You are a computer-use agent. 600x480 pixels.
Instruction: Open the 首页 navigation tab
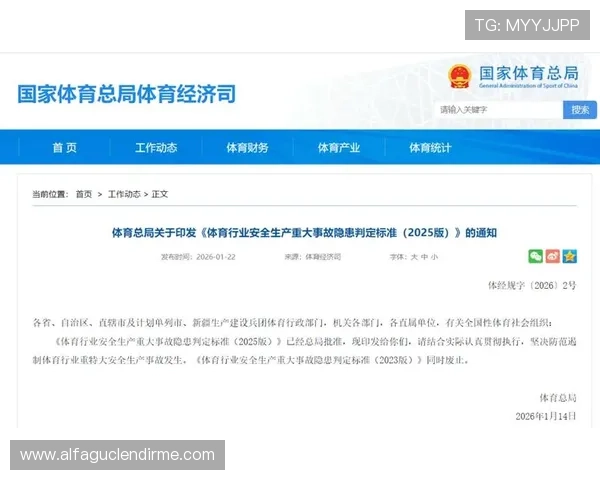(x=65, y=148)
